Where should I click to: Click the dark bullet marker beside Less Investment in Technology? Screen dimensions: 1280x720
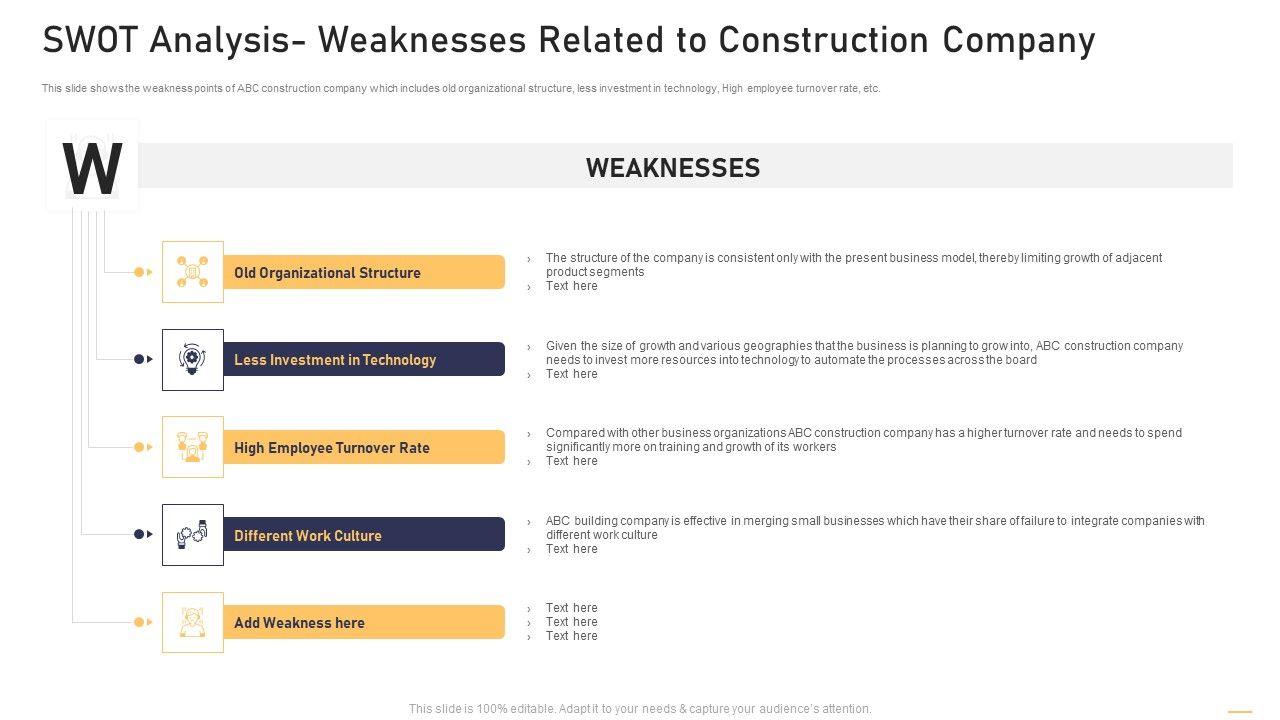(140, 359)
